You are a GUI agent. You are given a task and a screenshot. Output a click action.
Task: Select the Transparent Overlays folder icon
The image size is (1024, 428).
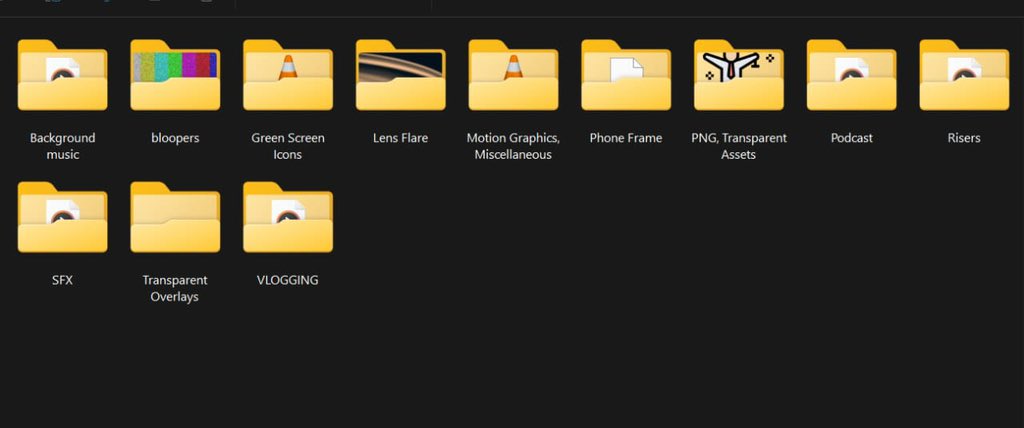click(x=175, y=218)
